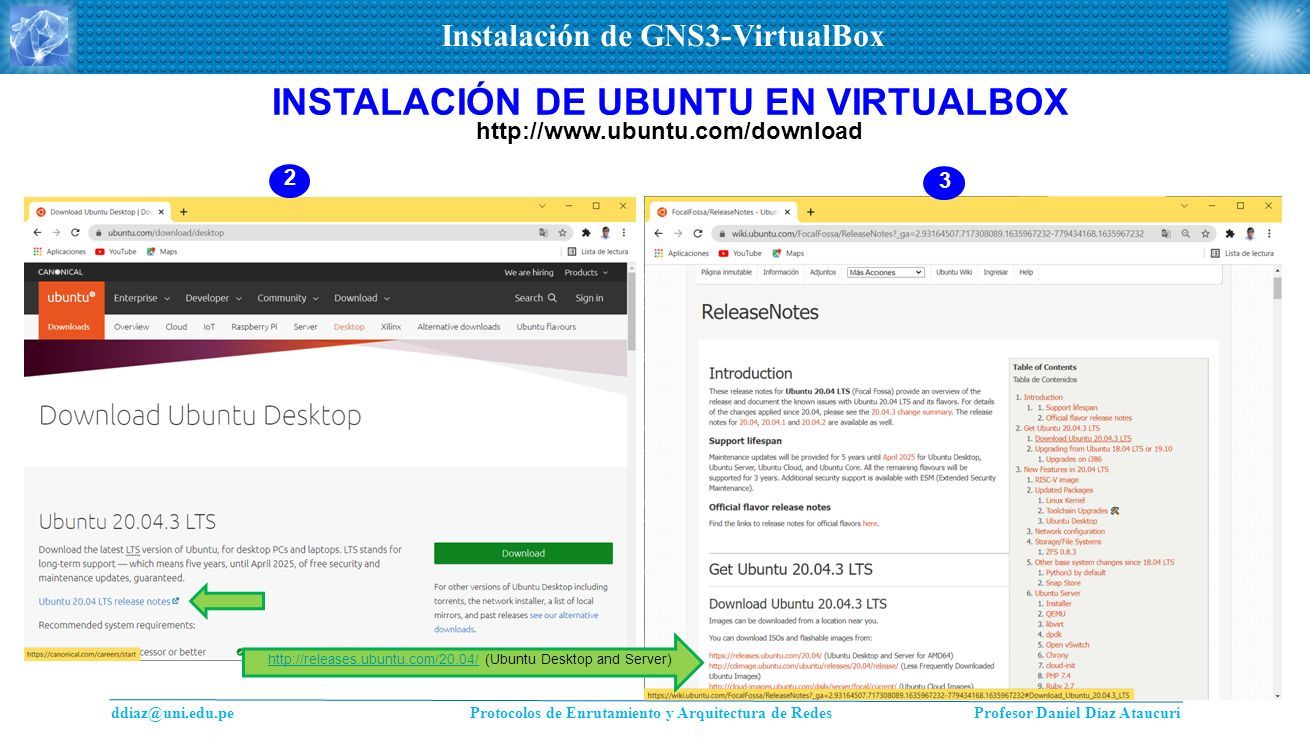Open the tab search chevron in the right browser
Screen dimensions: 1310x737
tap(1185, 206)
